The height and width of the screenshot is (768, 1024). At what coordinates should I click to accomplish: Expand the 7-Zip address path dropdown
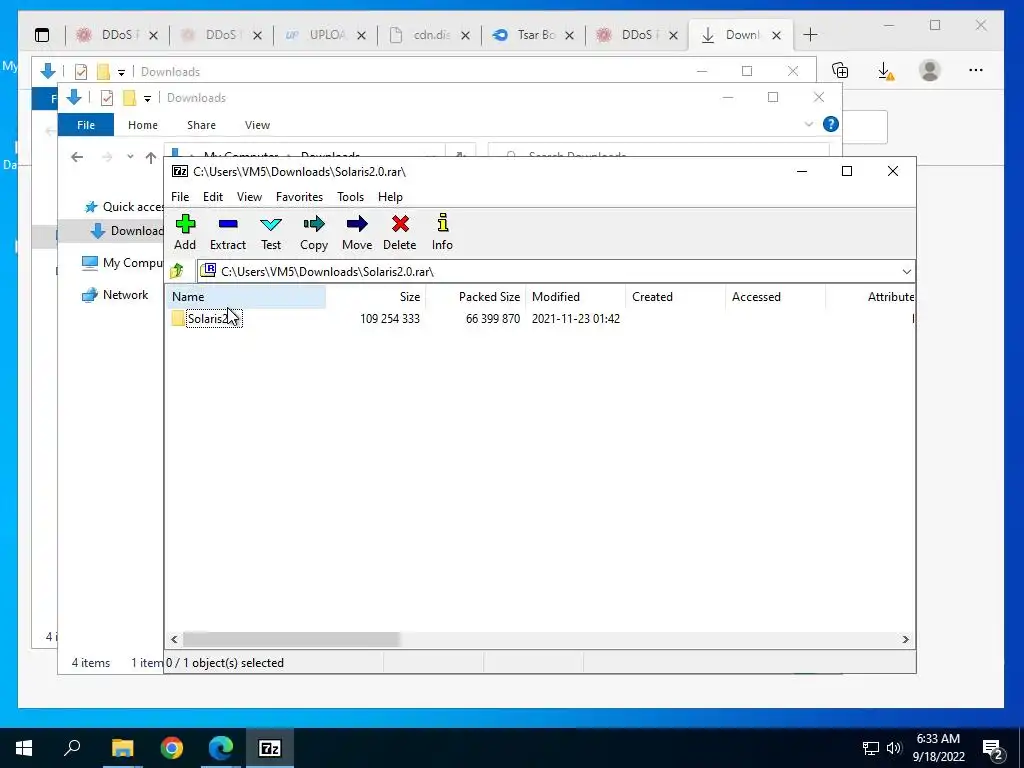906,272
